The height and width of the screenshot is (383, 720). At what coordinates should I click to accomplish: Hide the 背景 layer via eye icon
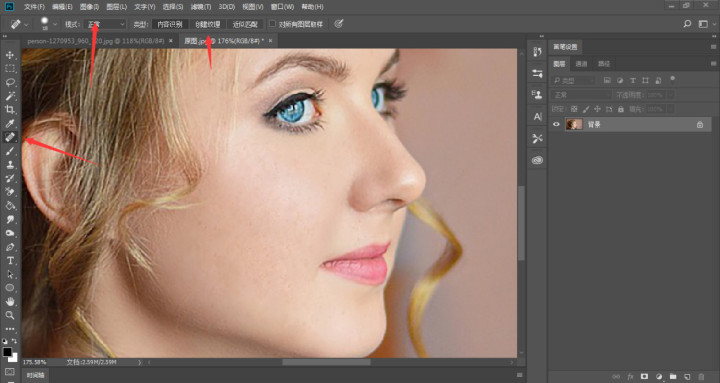(x=556, y=124)
